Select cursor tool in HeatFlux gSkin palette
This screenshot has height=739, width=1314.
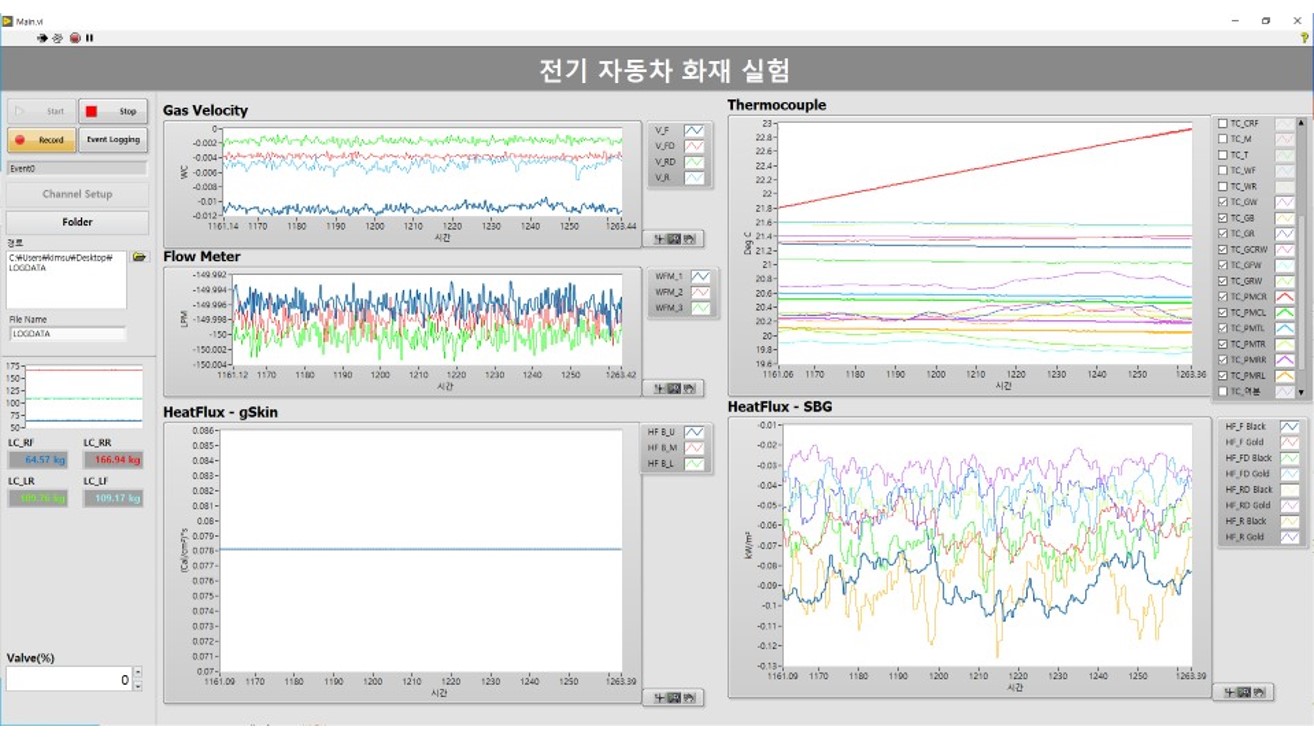click(x=660, y=698)
